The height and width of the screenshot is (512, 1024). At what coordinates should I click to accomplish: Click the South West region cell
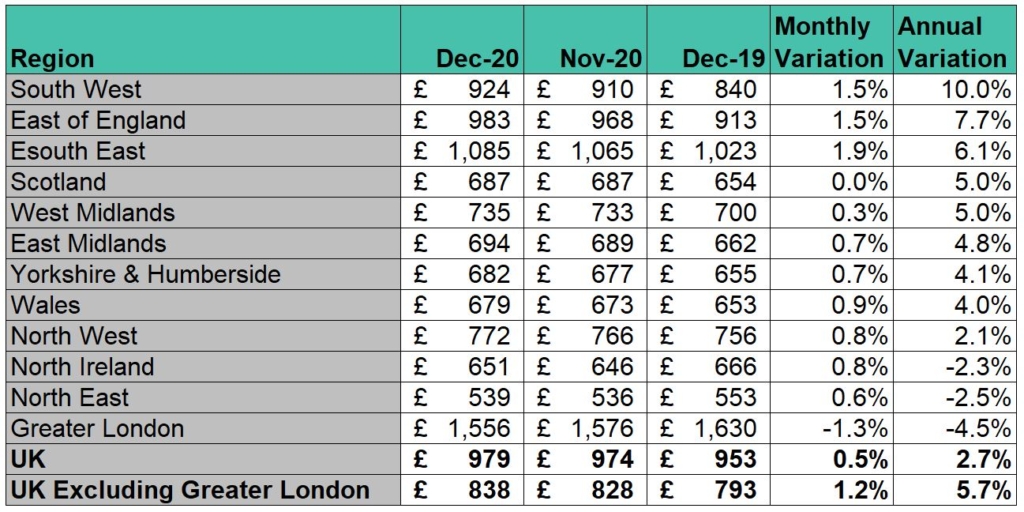[204, 89]
